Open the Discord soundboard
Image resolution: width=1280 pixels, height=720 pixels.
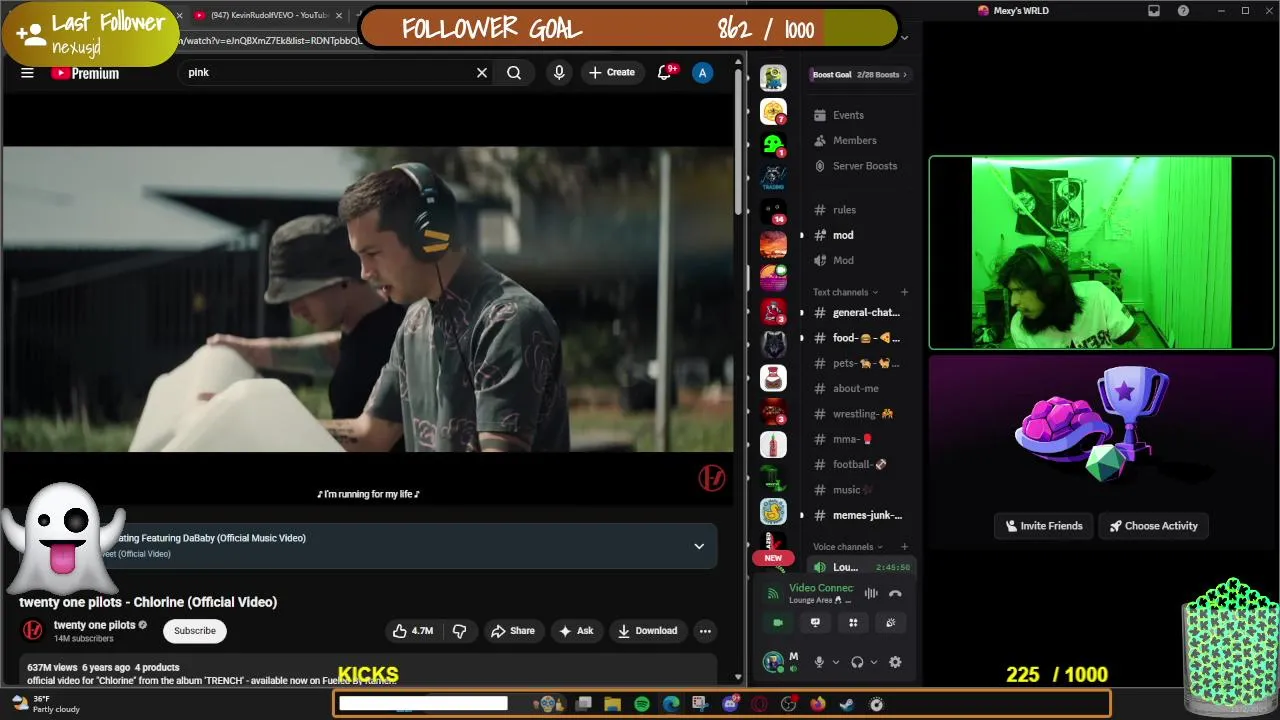pos(890,622)
